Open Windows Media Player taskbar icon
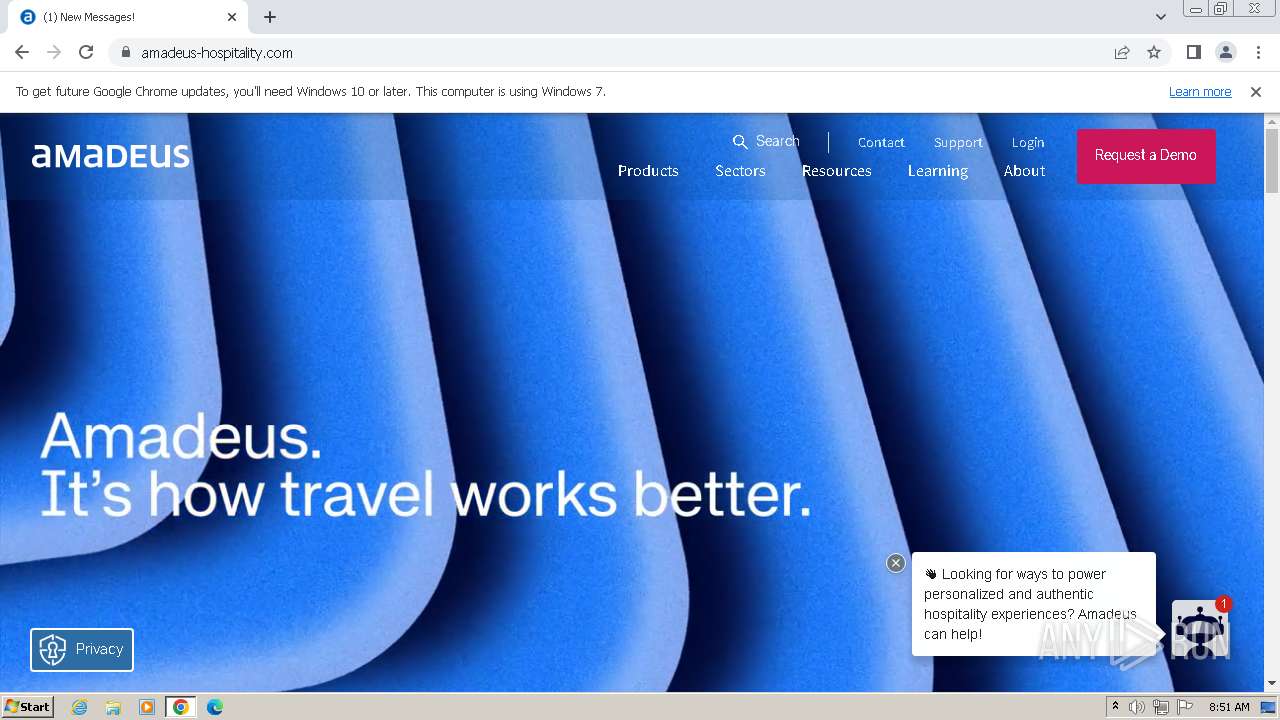Image resolution: width=1280 pixels, height=720 pixels. 147,707
